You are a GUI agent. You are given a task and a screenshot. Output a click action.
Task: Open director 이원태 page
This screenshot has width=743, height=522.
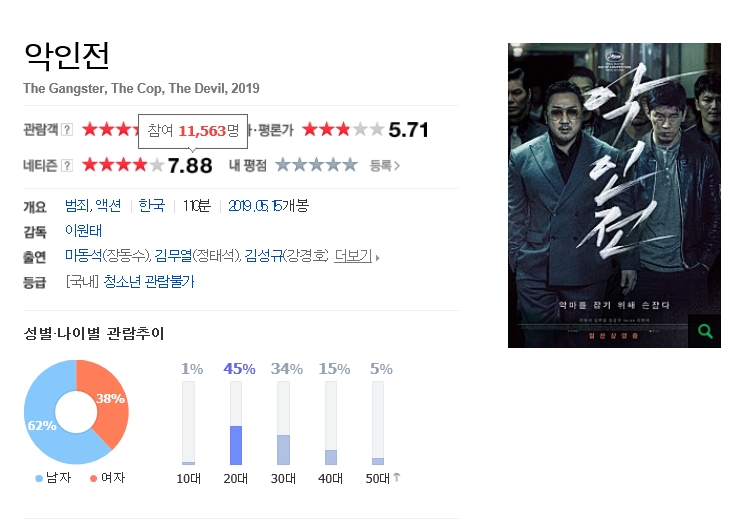pyautogui.click(x=83, y=231)
